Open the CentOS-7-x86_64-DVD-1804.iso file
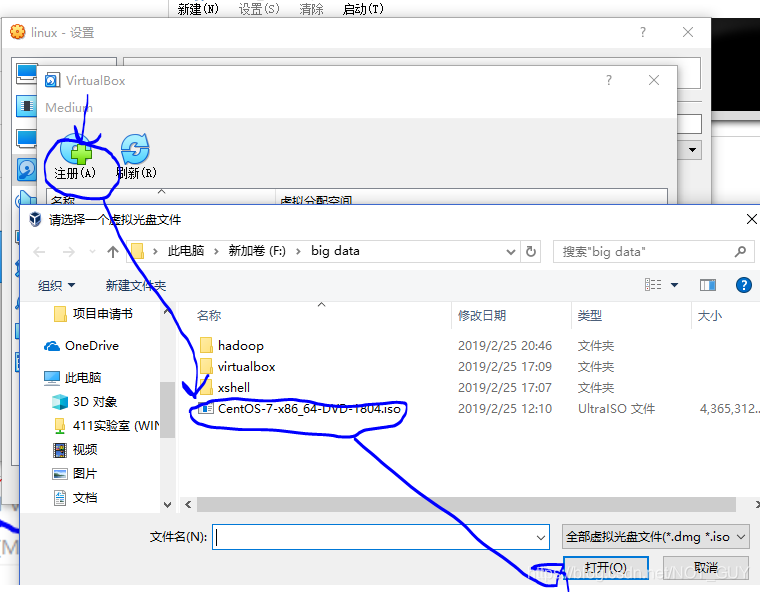The width and height of the screenshot is (760, 592). point(309,409)
